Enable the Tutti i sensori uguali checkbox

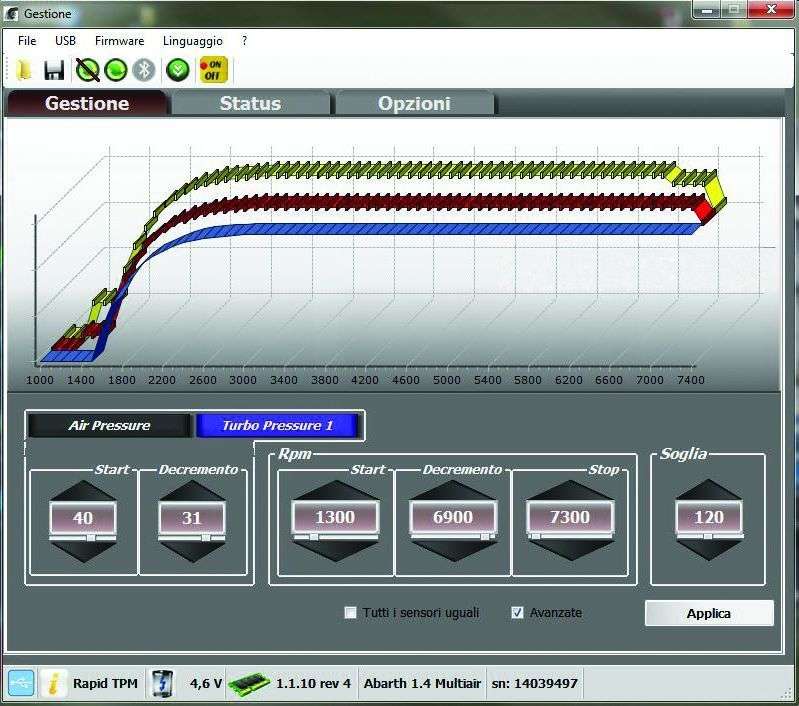click(350, 612)
